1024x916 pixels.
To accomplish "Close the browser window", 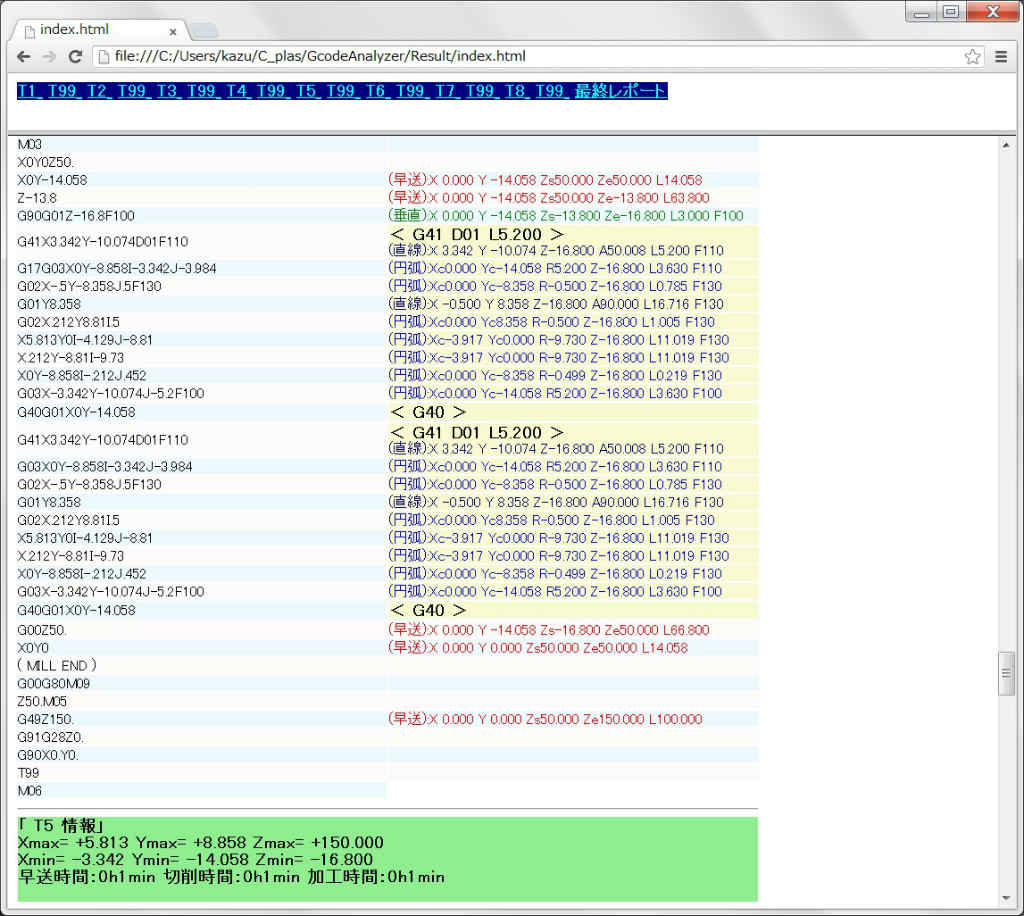I will [993, 12].
